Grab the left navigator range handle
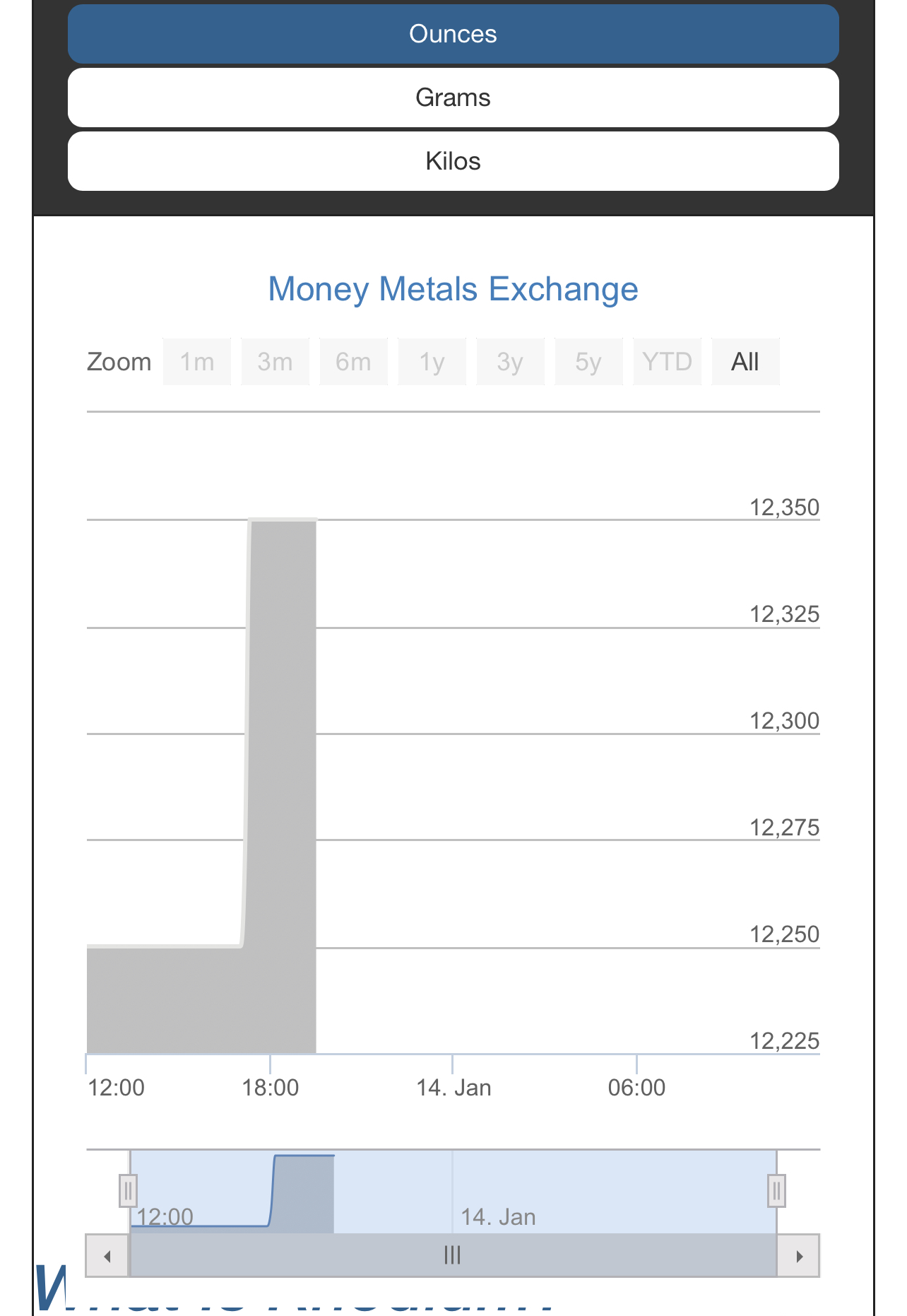Viewport: 907px width, 1316px height. click(128, 1192)
